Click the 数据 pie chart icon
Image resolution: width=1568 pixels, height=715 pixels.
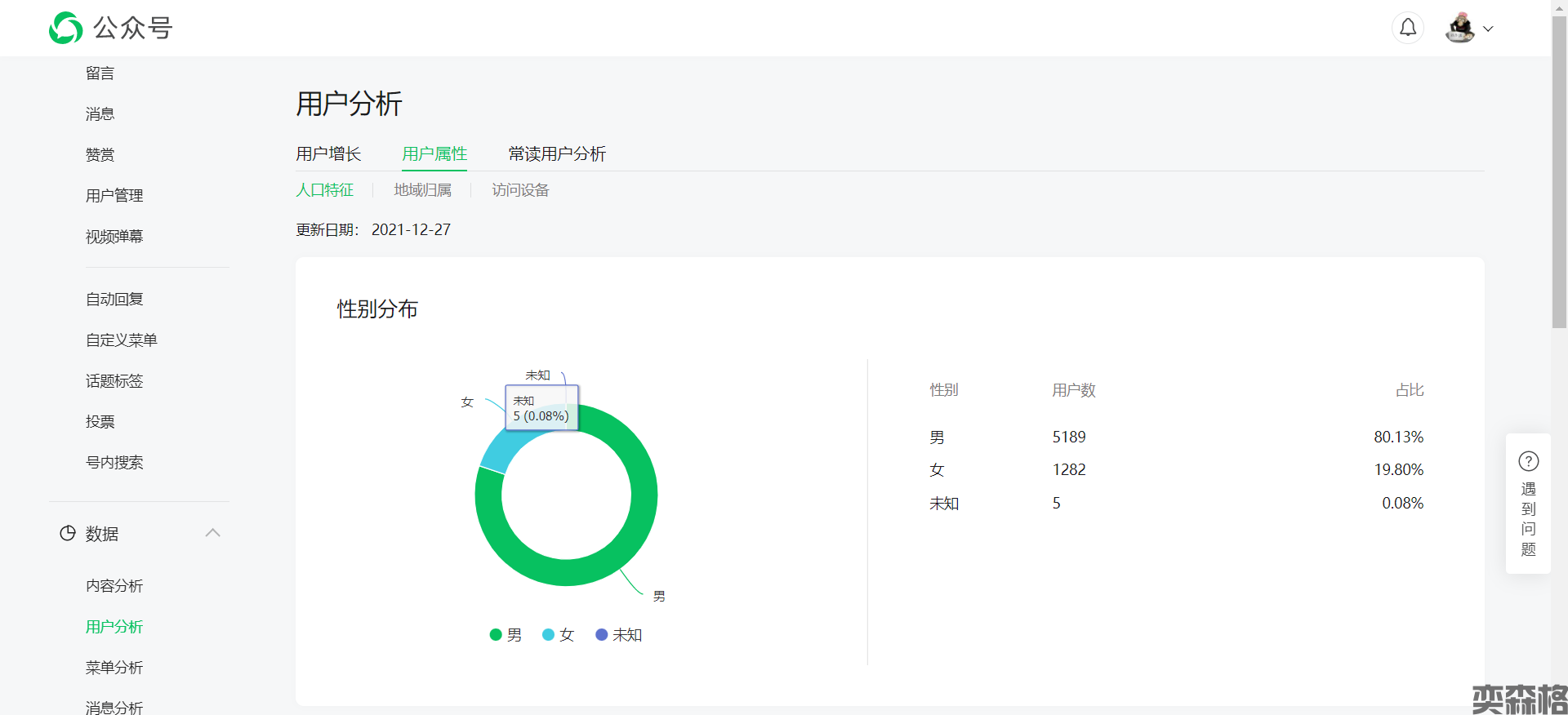click(68, 534)
